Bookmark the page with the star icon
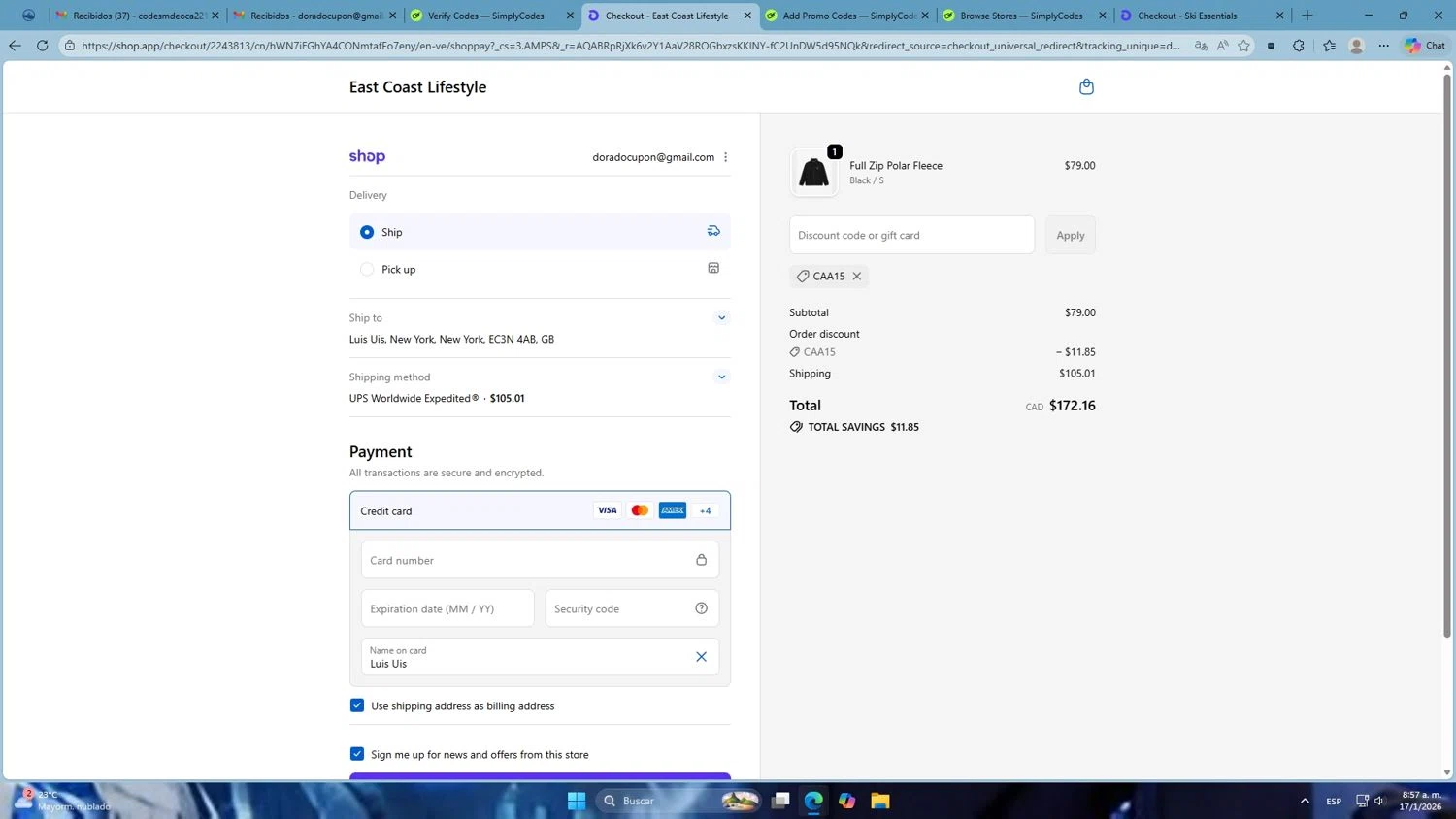This screenshot has width=1456, height=819. pyautogui.click(x=1243, y=46)
